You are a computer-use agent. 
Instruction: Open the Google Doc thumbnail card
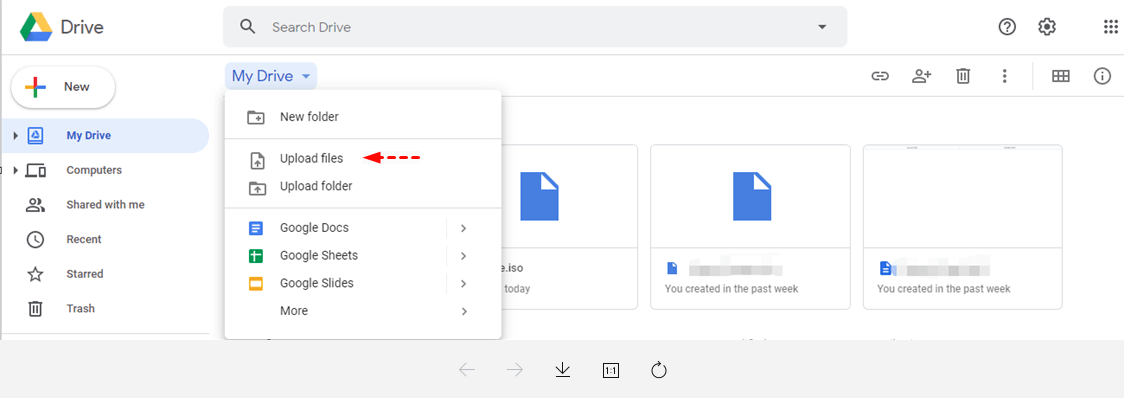pyautogui.click(x=963, y=227)
